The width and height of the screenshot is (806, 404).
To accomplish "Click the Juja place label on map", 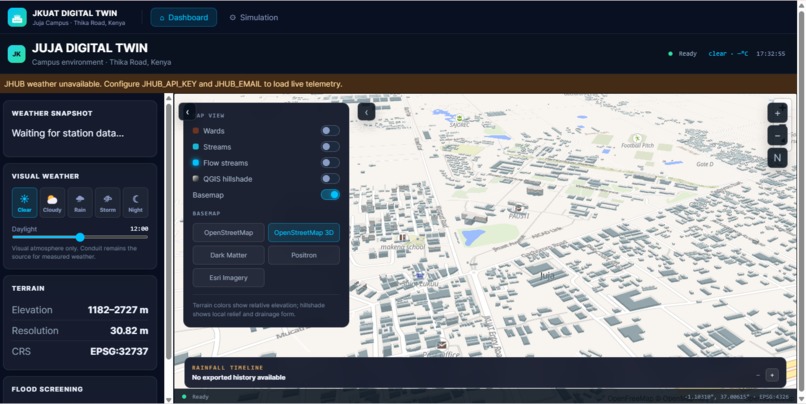I will point(547,275).
